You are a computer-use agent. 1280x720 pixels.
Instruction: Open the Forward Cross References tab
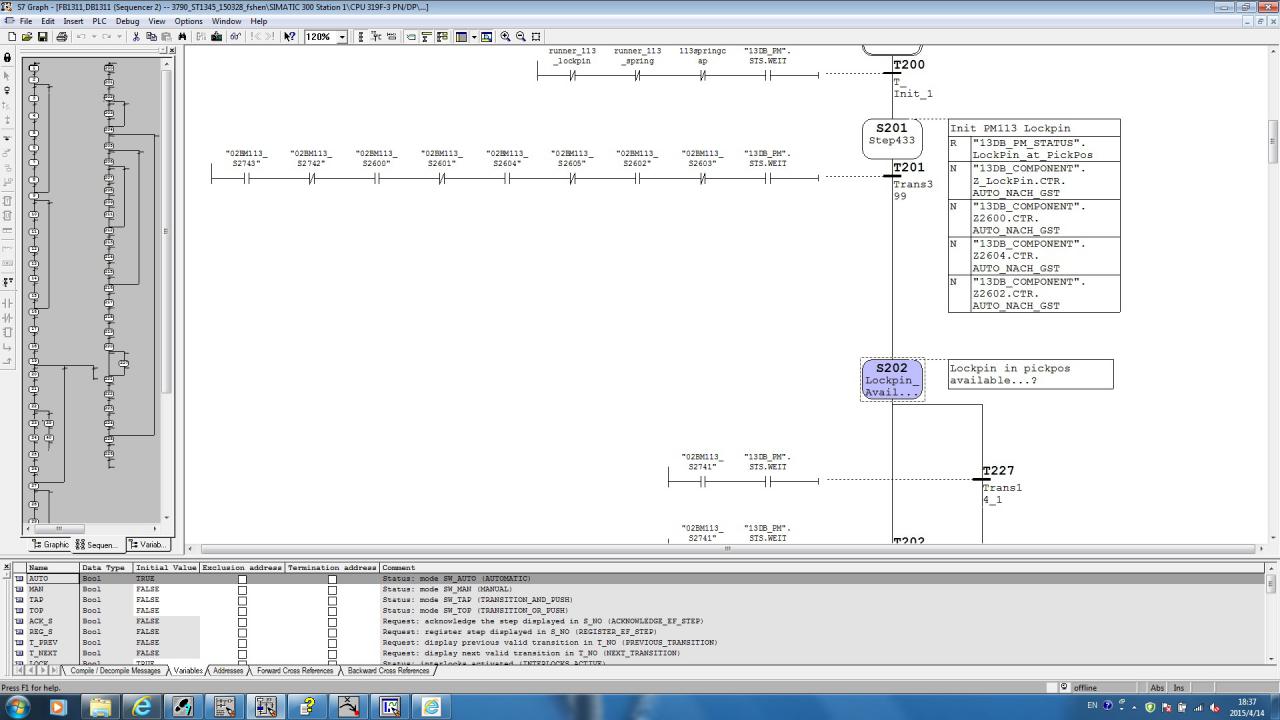[294, 671]
